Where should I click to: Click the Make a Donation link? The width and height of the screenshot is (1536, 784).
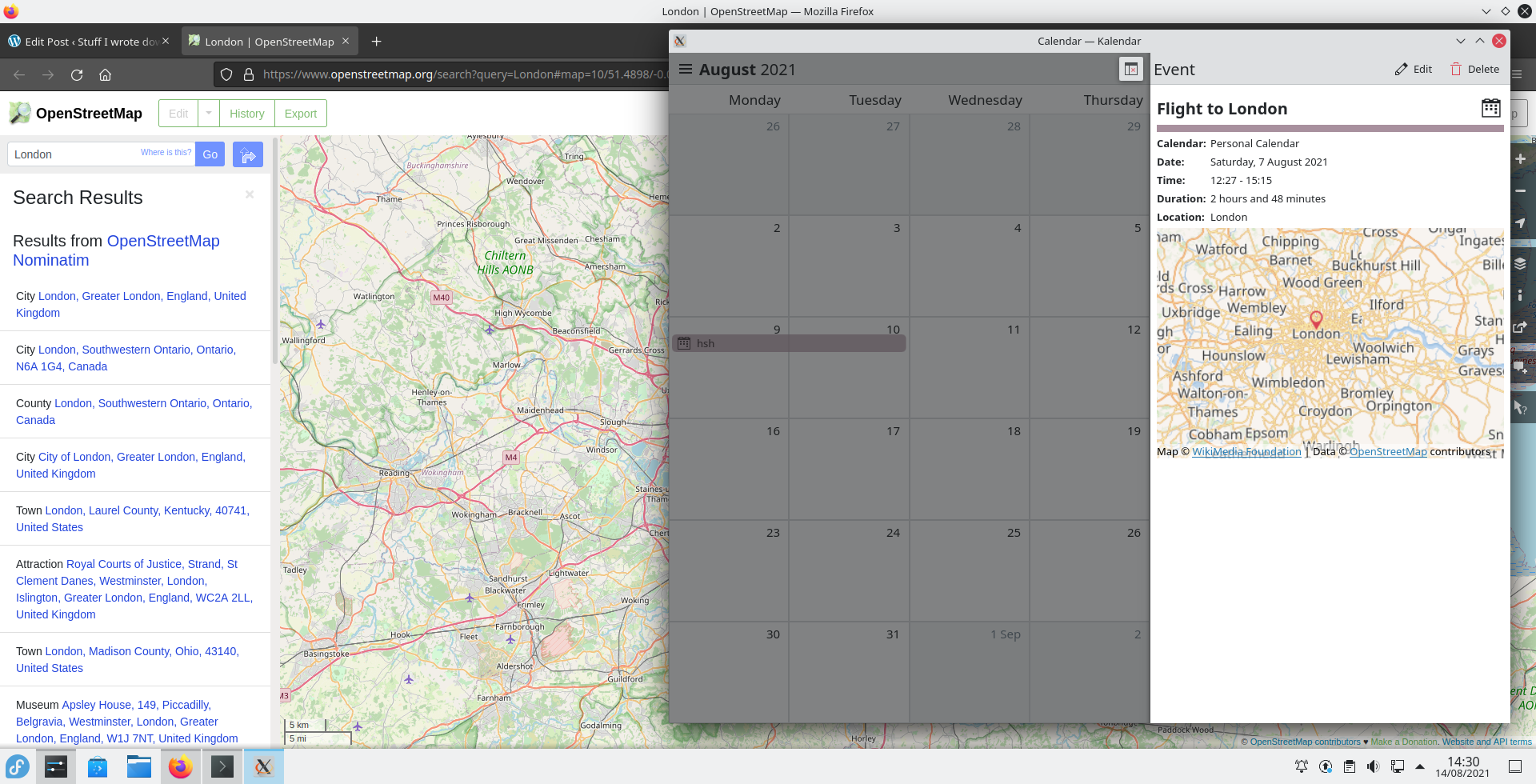(1404, 742)
